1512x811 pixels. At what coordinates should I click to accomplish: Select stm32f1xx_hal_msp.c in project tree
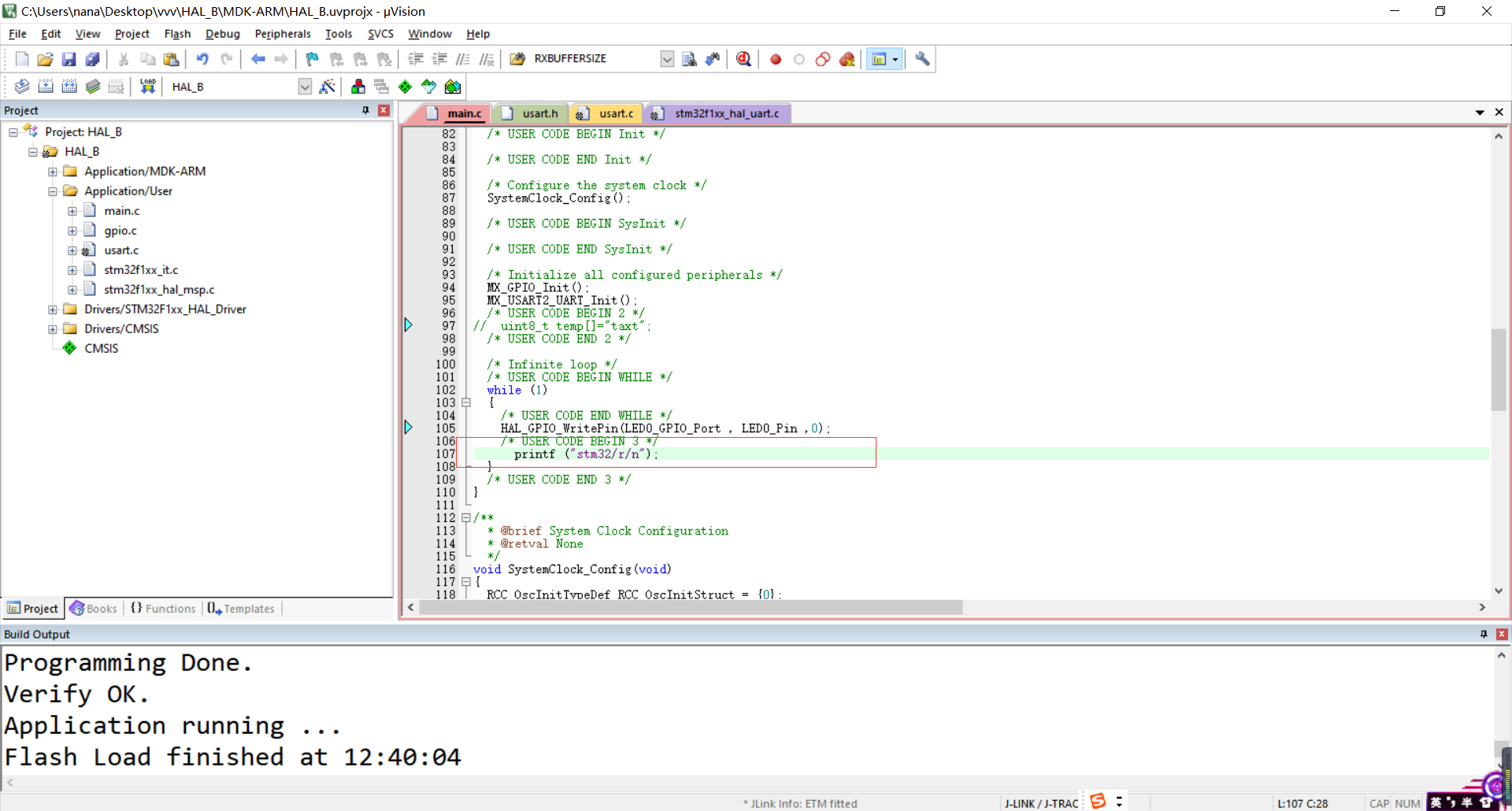coord(159,290)
